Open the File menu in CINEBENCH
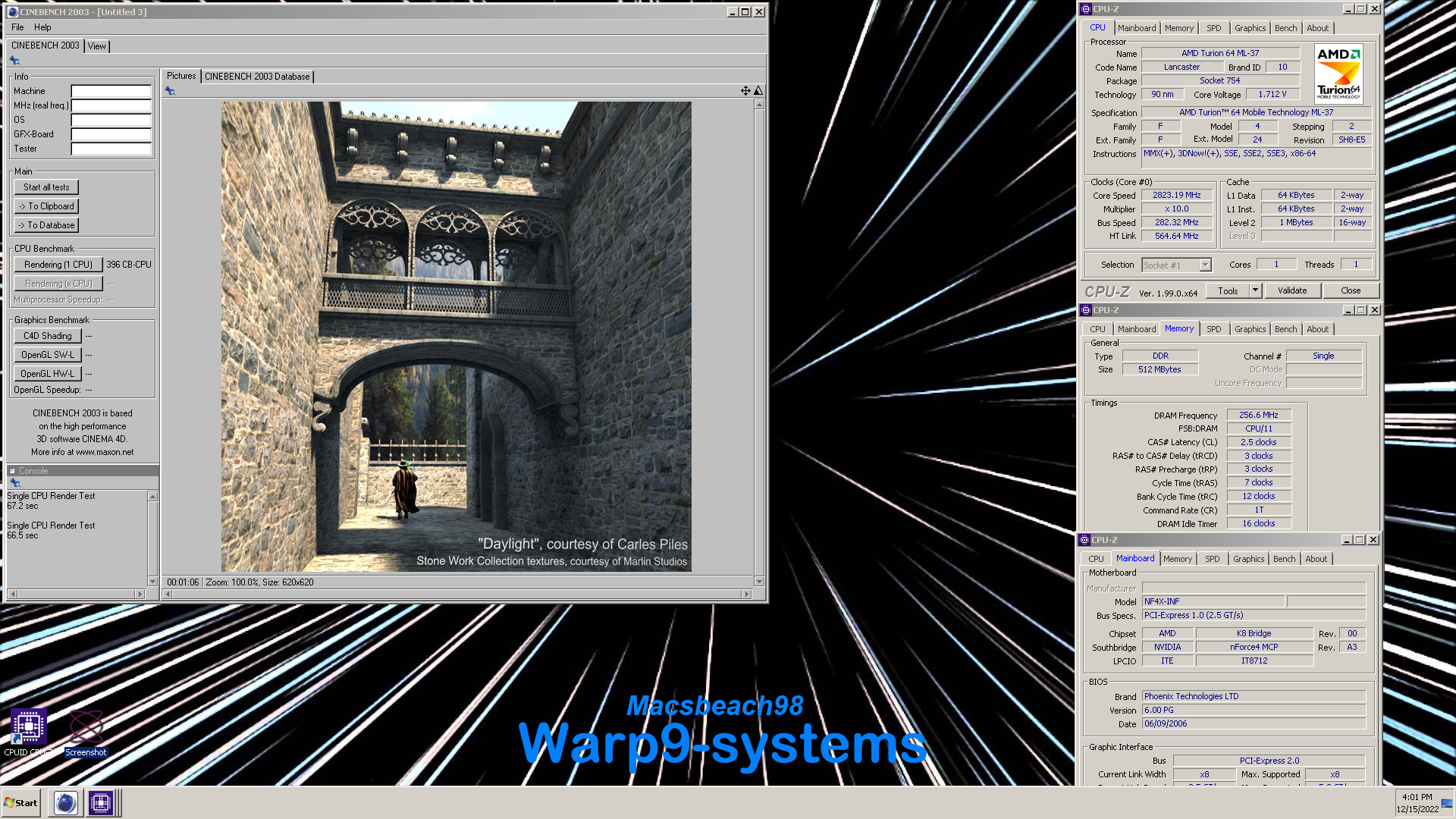 pyautogui.click(x=17, y=27)
